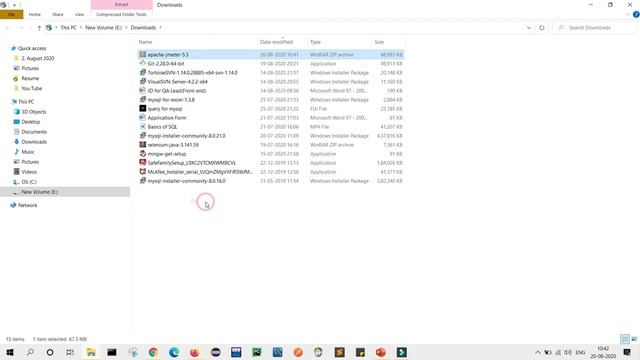Image resolution: width=640 pixels, height=360 pixels.
Task: Select the Git-2.28.0-64-bit application icon
Action: (x=142, y=63)
